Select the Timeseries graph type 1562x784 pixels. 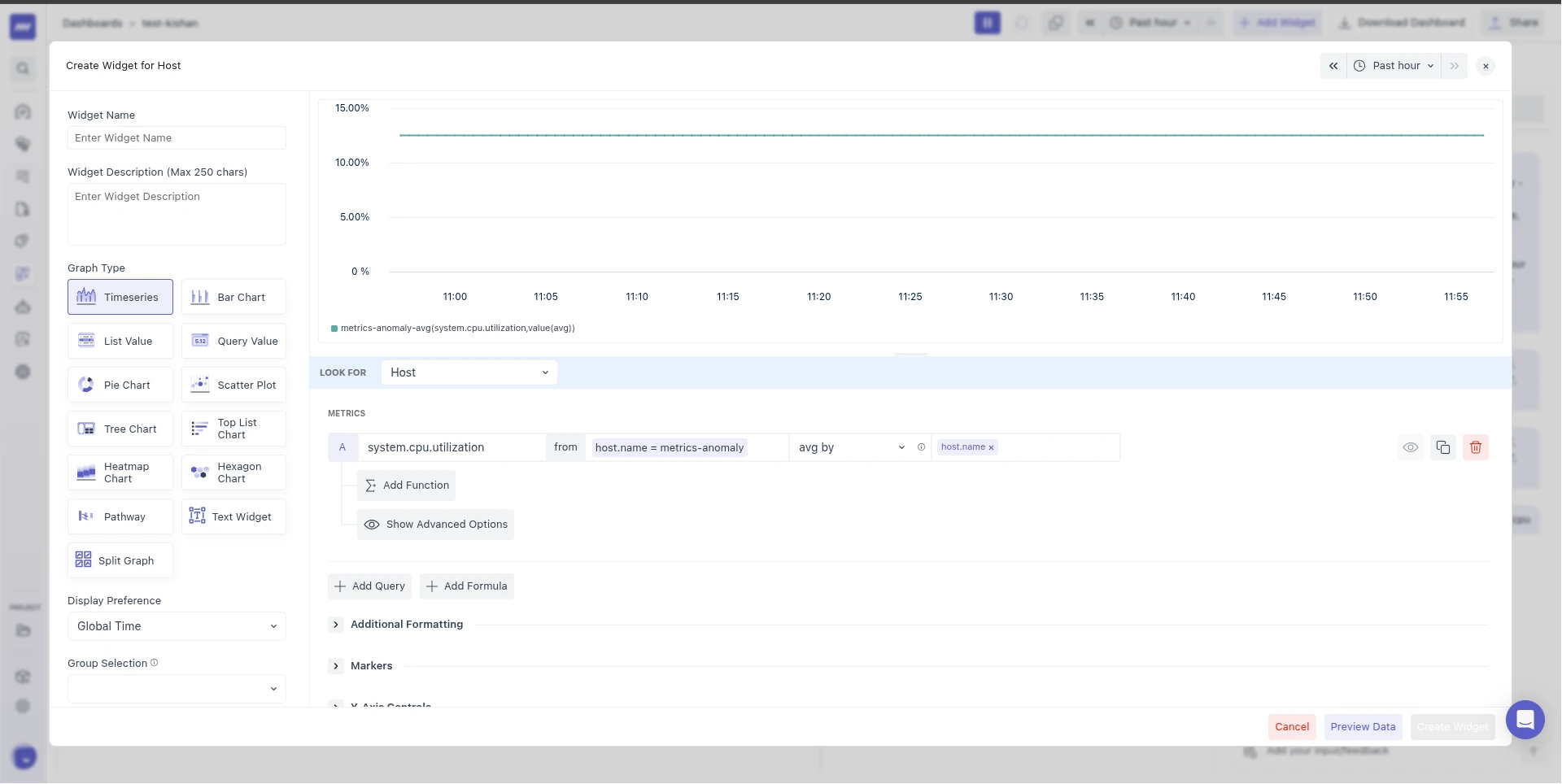120,297
